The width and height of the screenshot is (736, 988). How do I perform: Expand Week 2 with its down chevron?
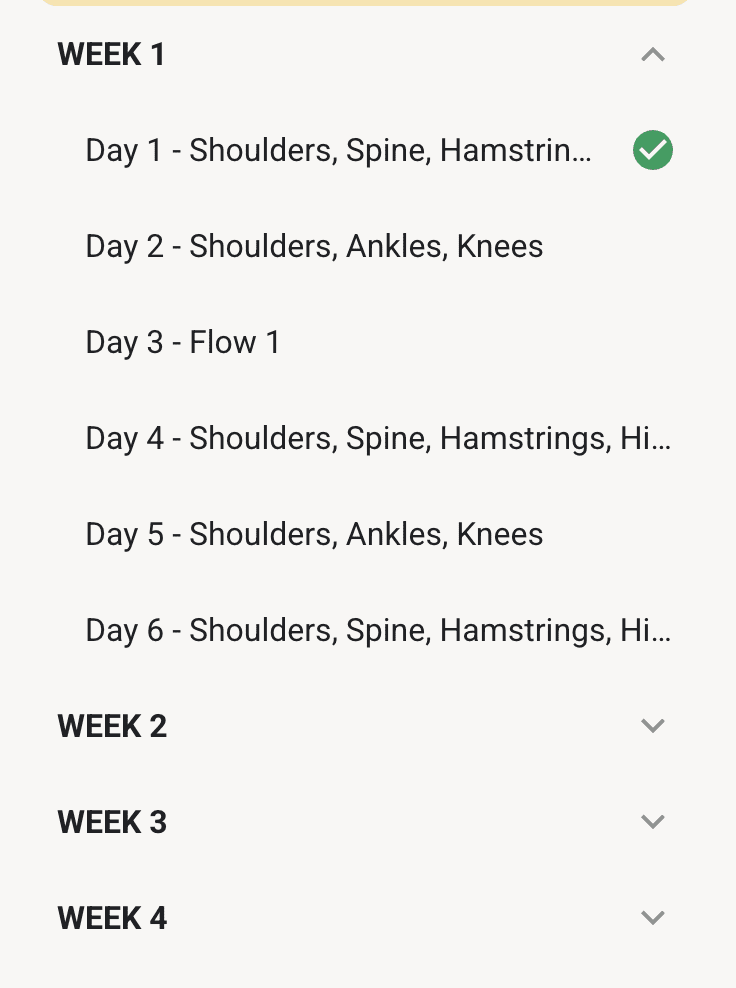point(653,726)
